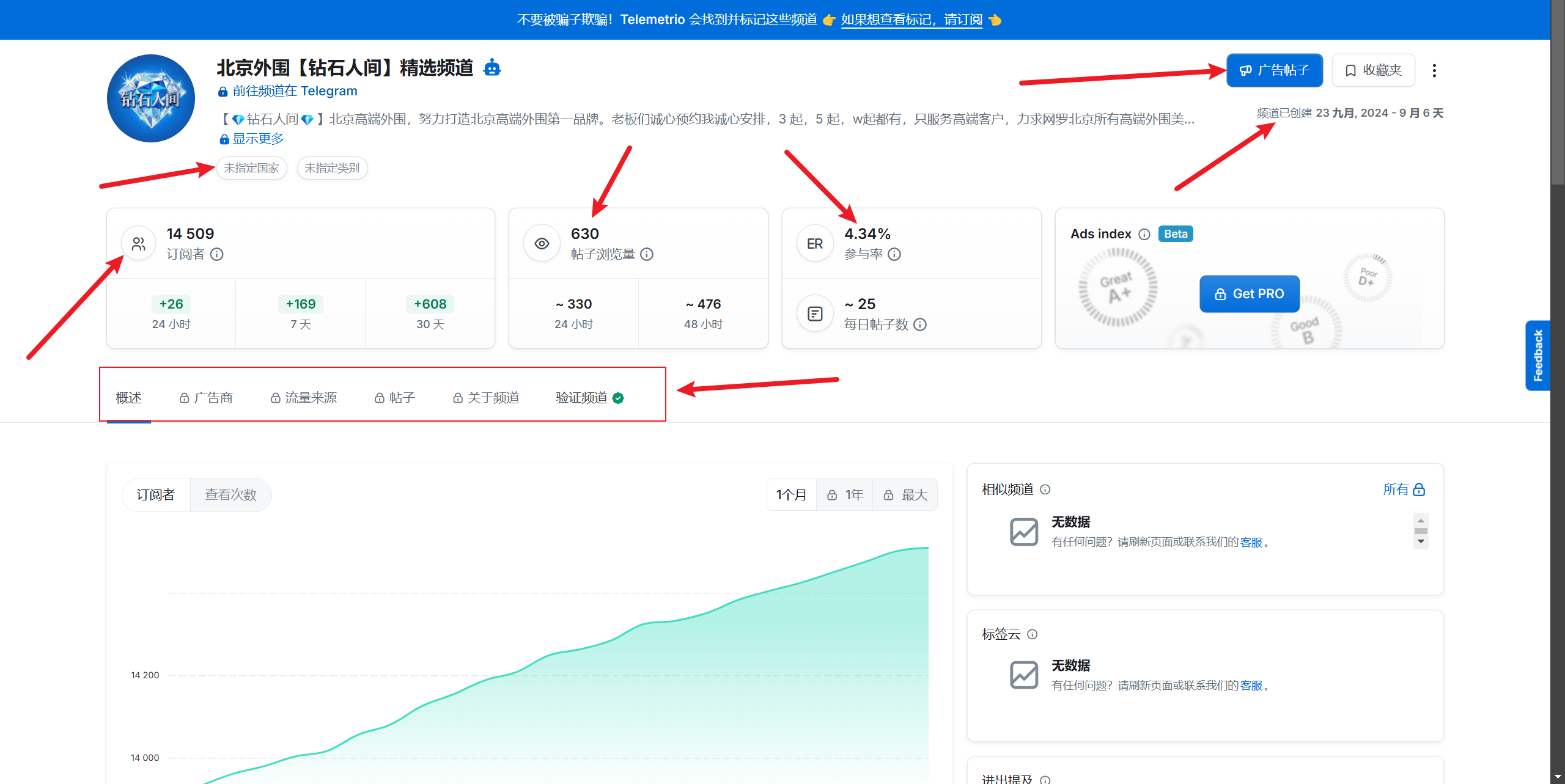Click the info icon next to 参与率
This screenshot has height=784, width=1565.
pyautogui.click(x=894, y=254)
